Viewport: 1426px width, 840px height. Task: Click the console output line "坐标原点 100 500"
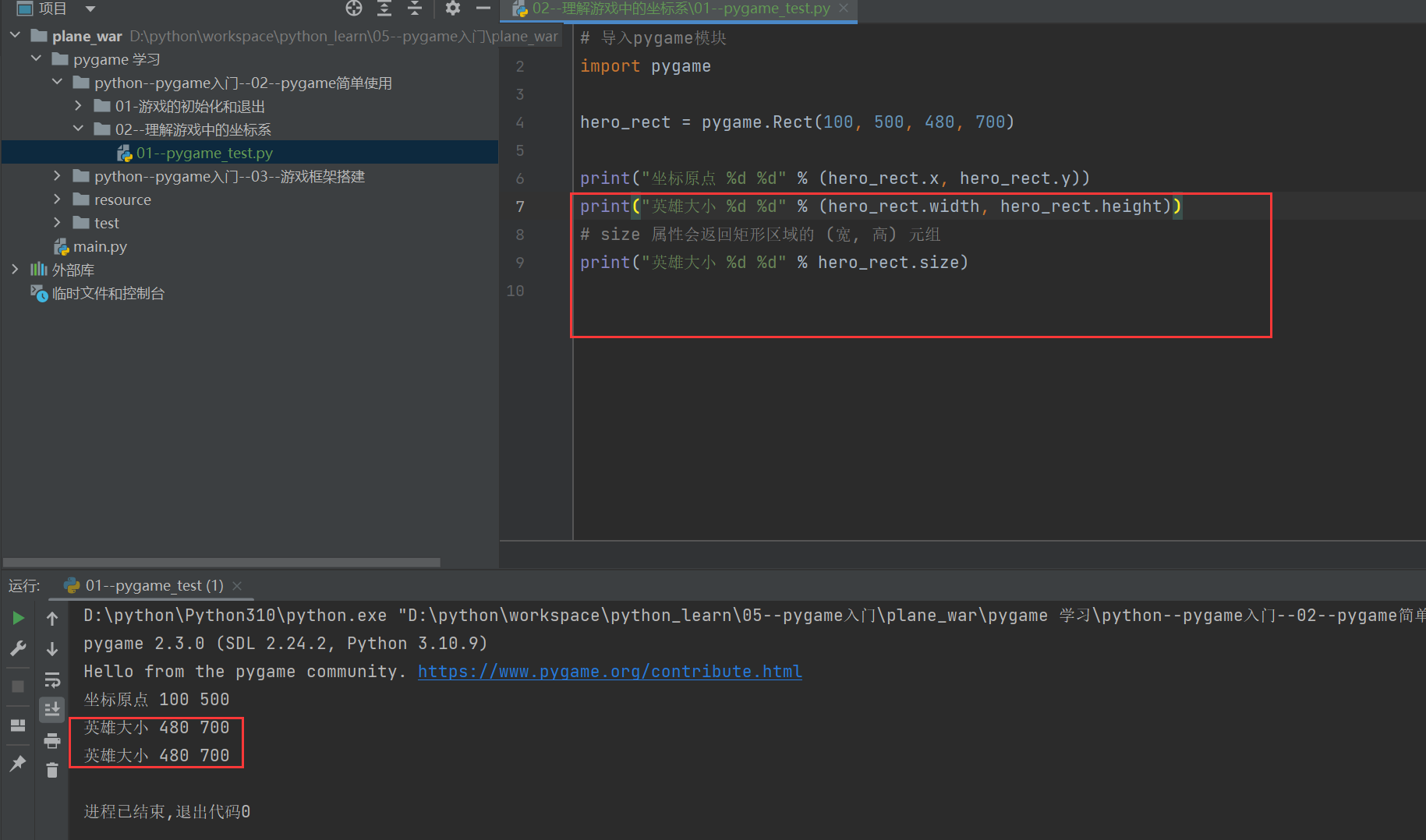click(x=157, y=700)
